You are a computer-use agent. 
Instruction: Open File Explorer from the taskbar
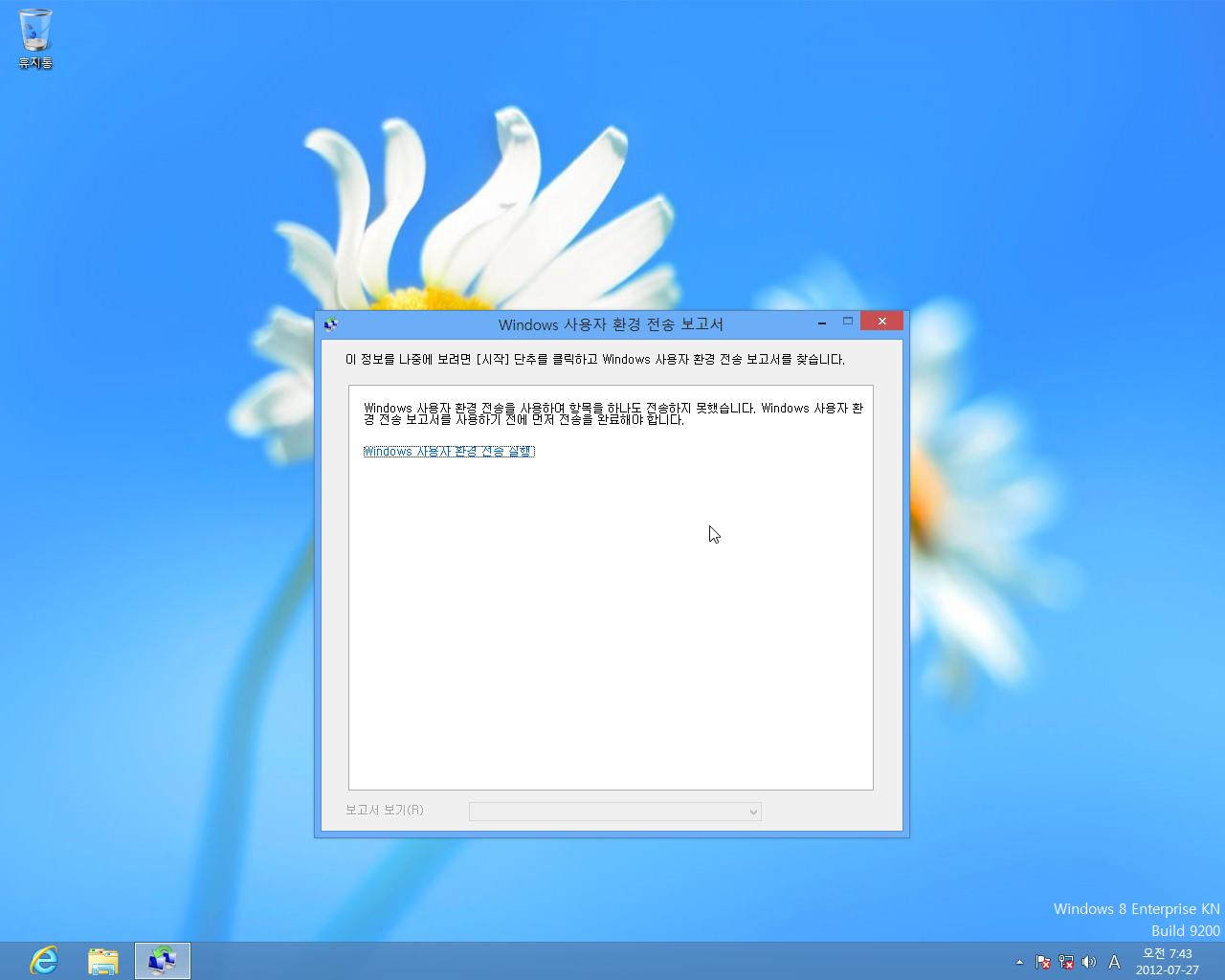pos(103,961)
